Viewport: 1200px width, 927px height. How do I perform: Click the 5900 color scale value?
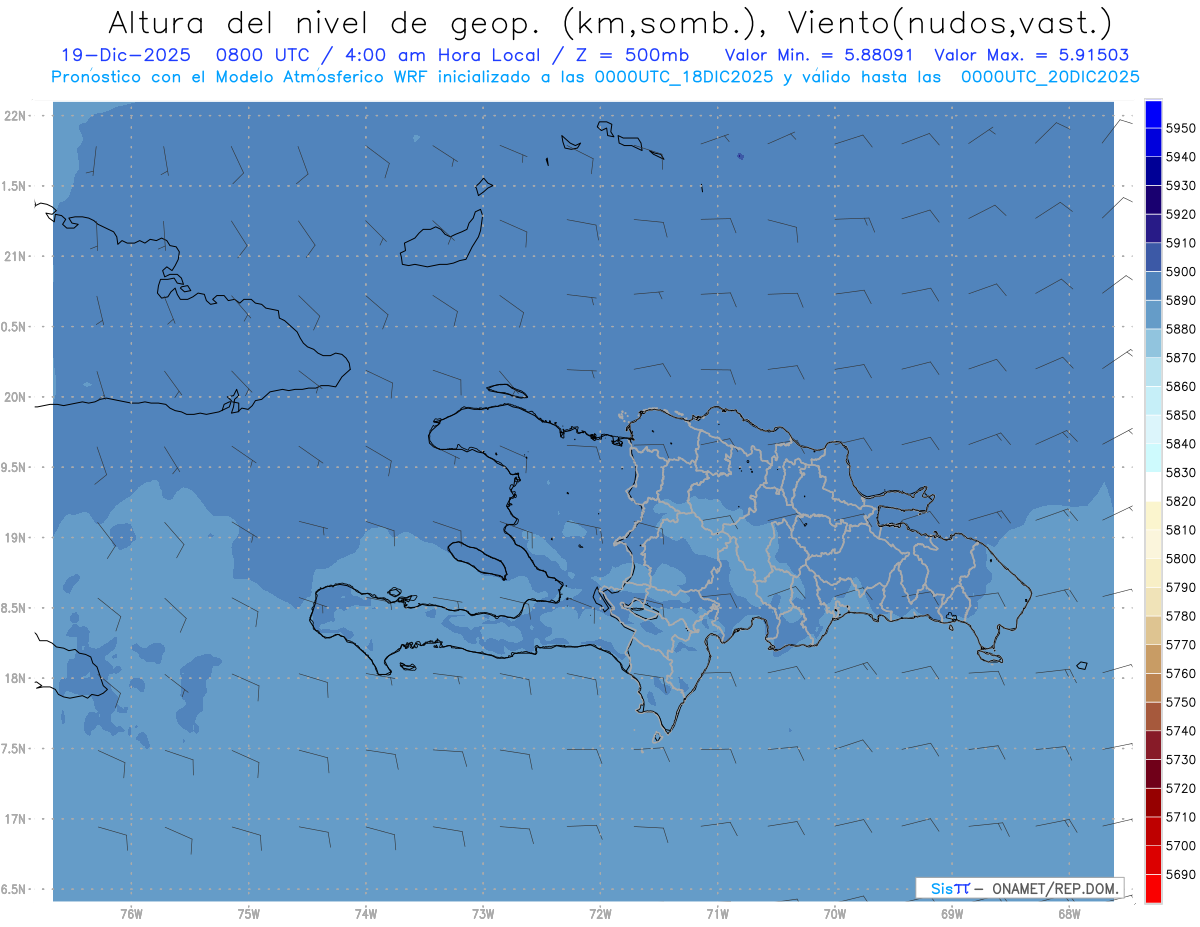1181,272
